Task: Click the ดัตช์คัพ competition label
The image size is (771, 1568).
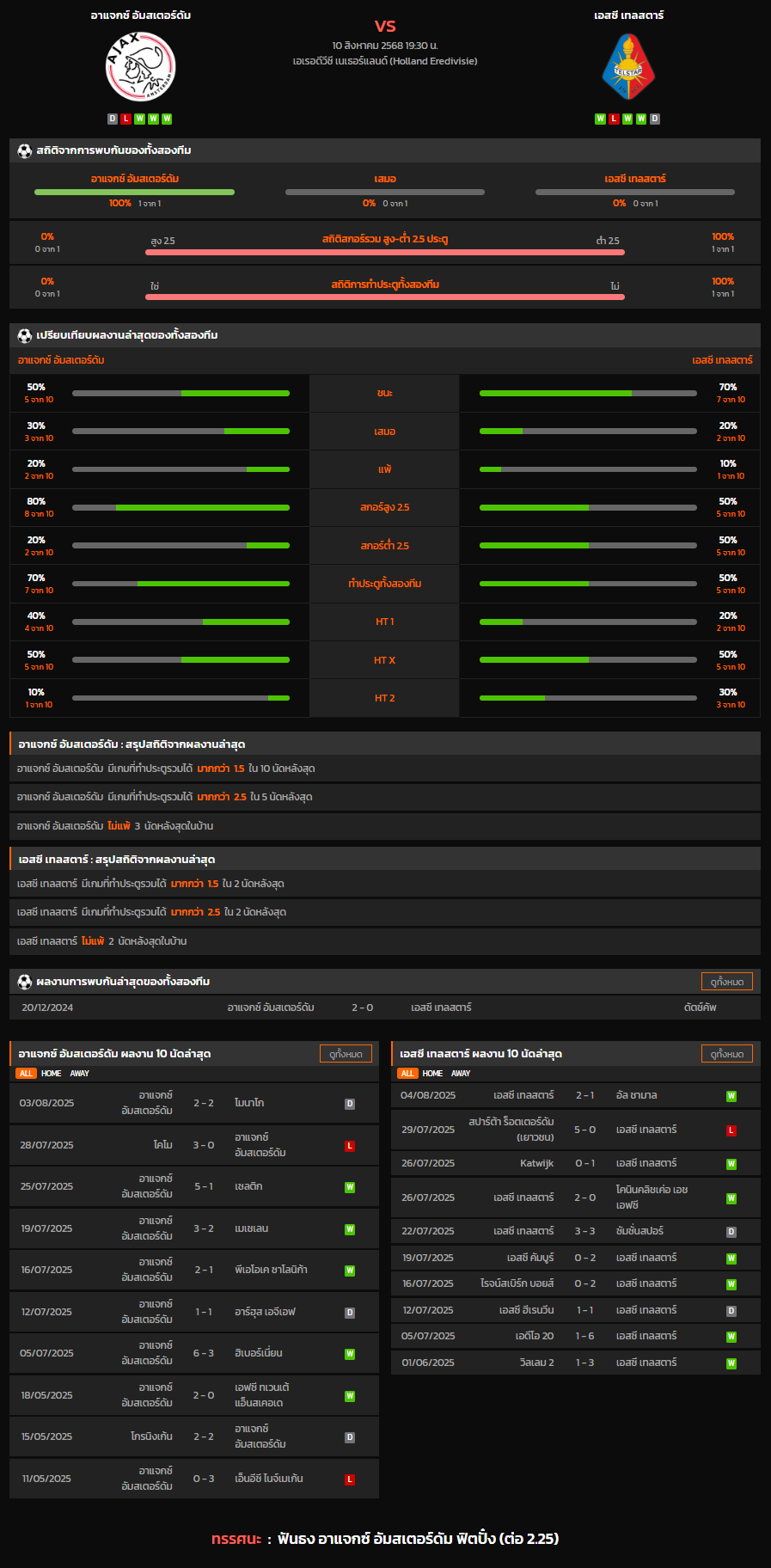Action: click(700, 1008)
